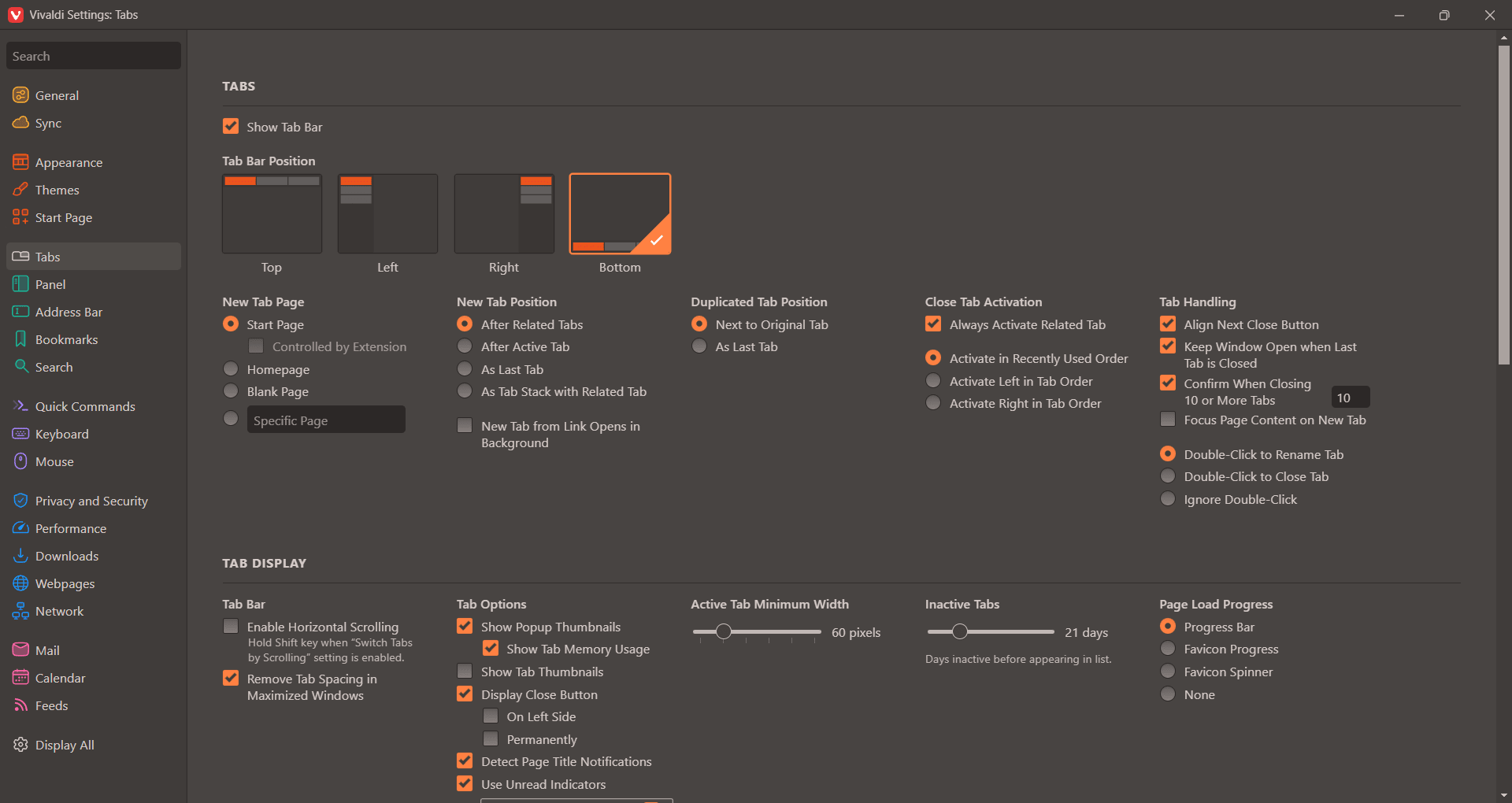Screen dimensions: 1512x803
Task: Select Top tab bar position thumbnail
Action: tap(272, 214)
